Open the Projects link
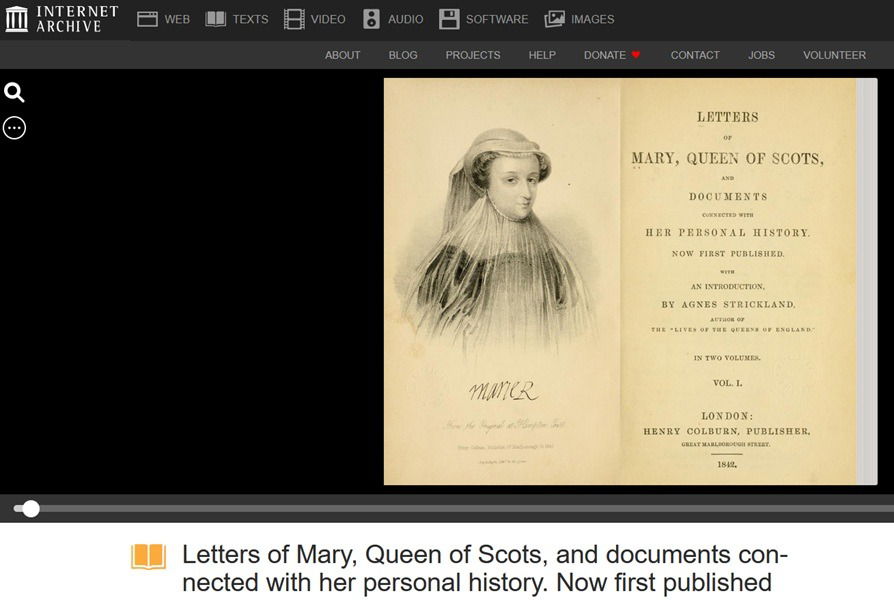Screen dimensions: 894x600 pos(473,55)
